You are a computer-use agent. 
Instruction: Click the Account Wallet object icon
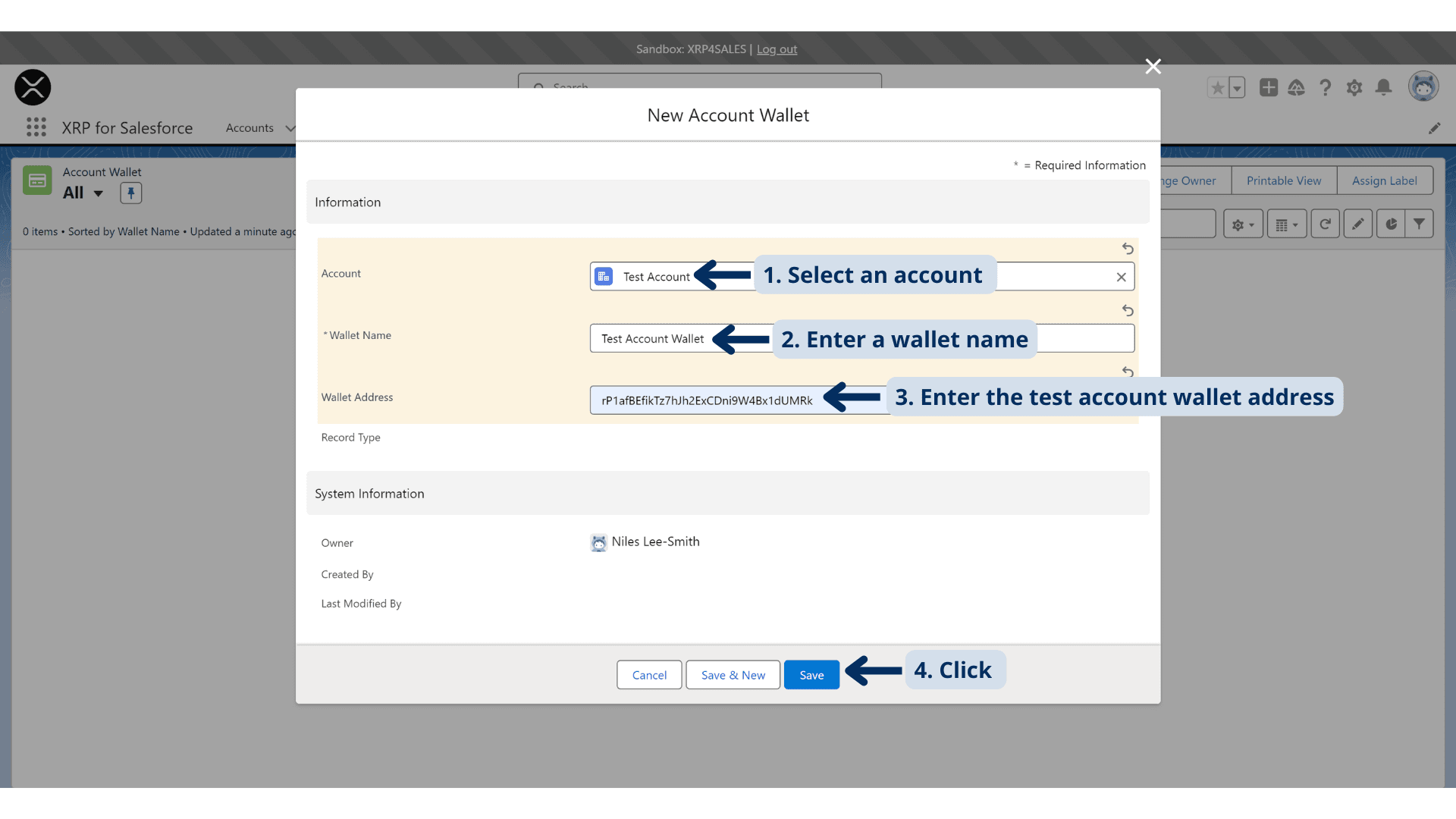point(37,180)
